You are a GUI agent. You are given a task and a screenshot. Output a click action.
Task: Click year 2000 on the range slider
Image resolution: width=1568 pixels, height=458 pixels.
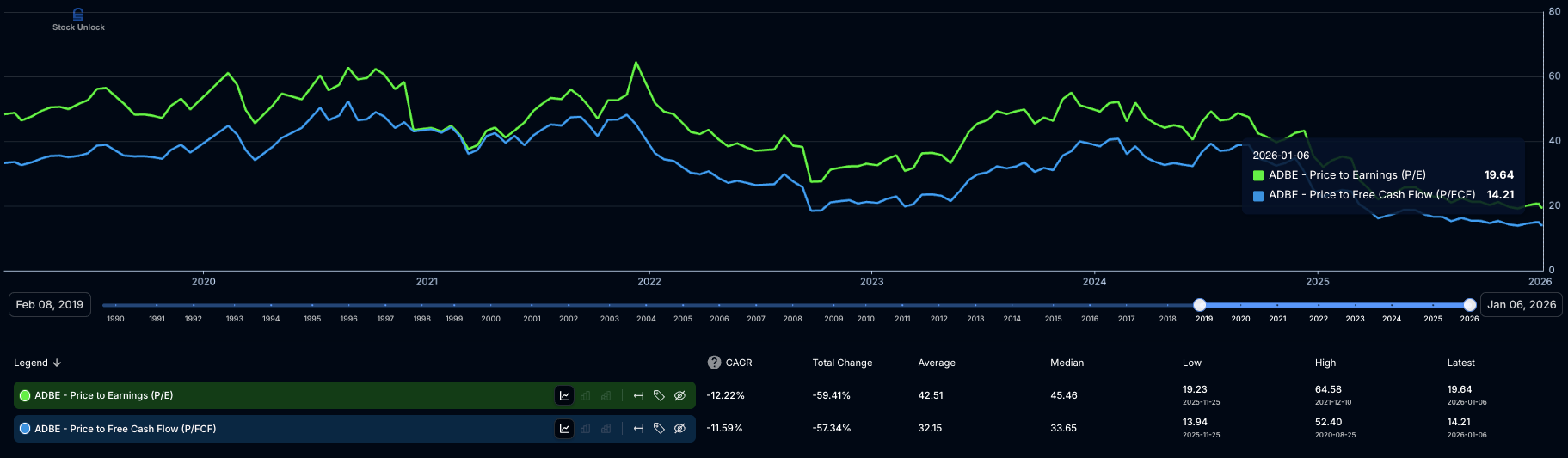click(x=490, y=319)
